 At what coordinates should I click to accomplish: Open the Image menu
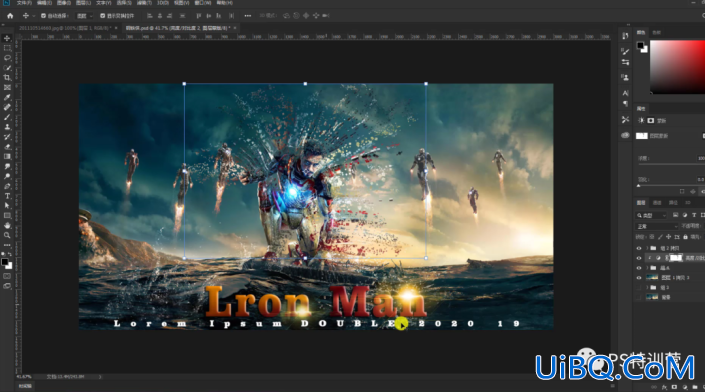[64, 3]
